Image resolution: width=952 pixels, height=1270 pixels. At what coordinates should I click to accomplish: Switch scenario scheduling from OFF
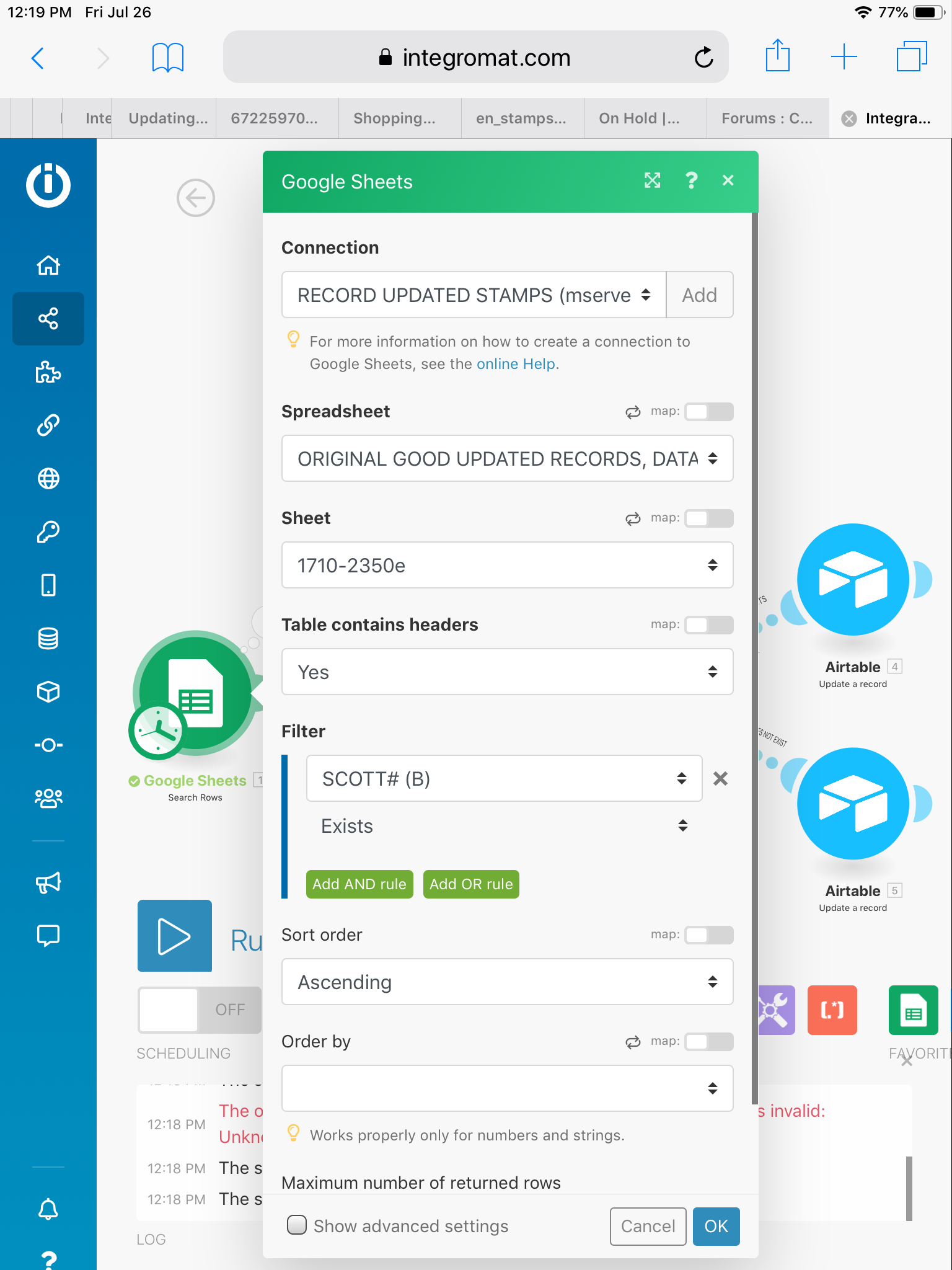(x=200, y=1010)
